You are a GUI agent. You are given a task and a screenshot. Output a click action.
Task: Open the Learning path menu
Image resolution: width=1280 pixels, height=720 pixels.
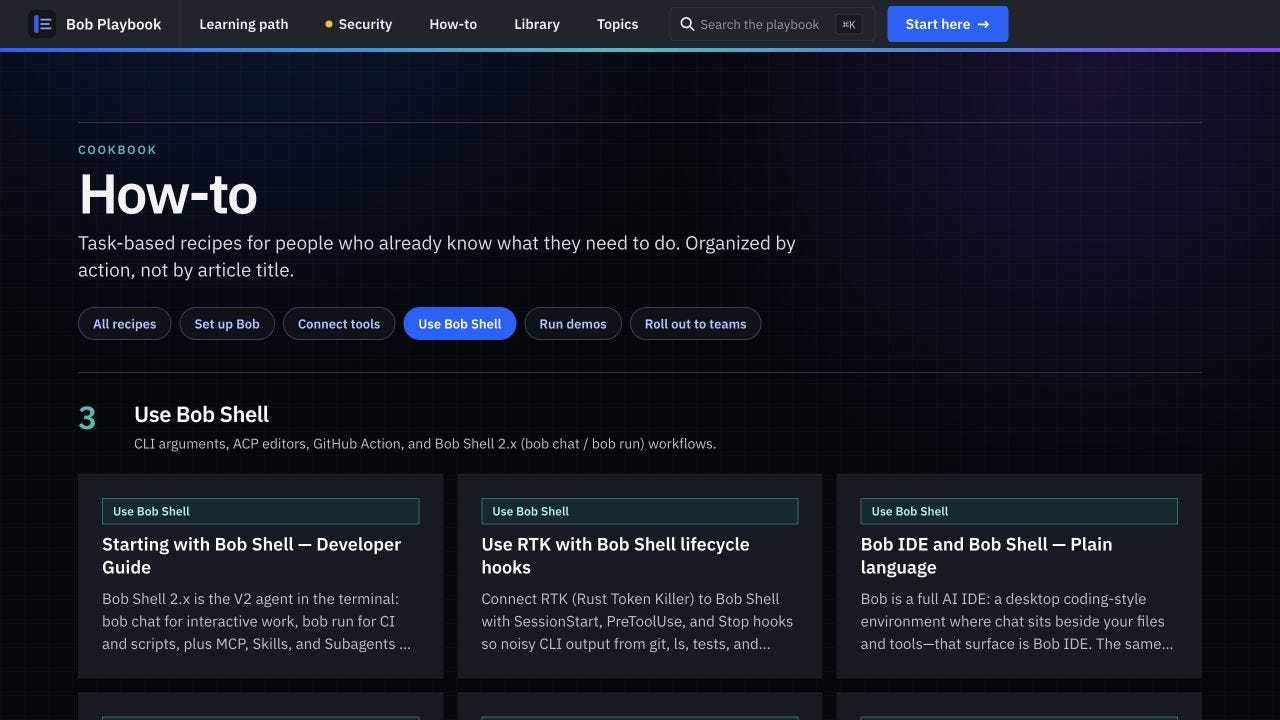click(x=244, y=24)
